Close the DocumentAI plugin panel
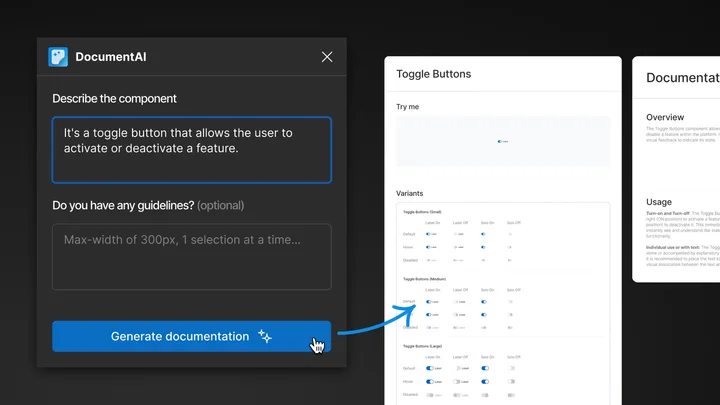 tap(327, 57)
